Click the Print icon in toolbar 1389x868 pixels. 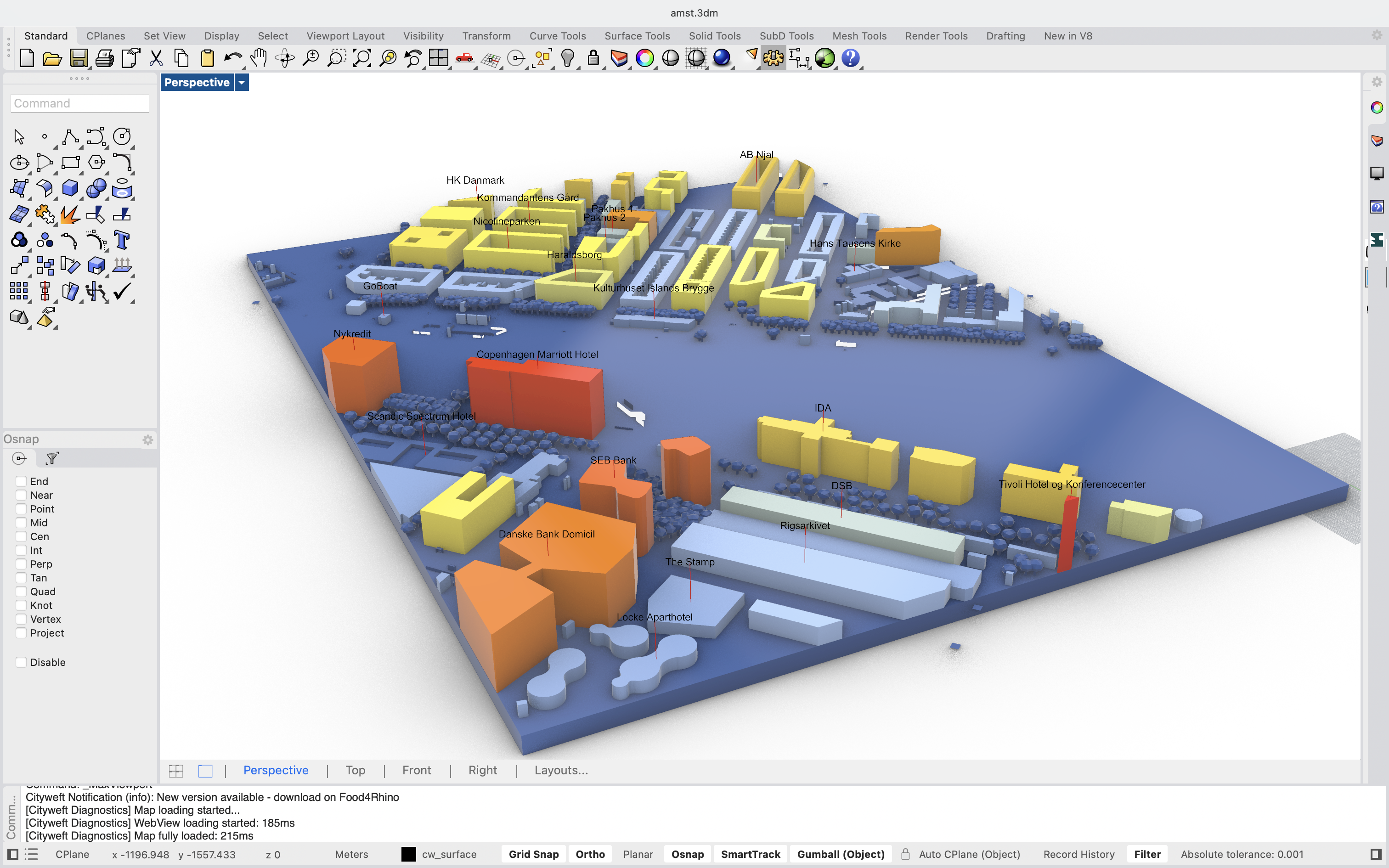[104, 58]
